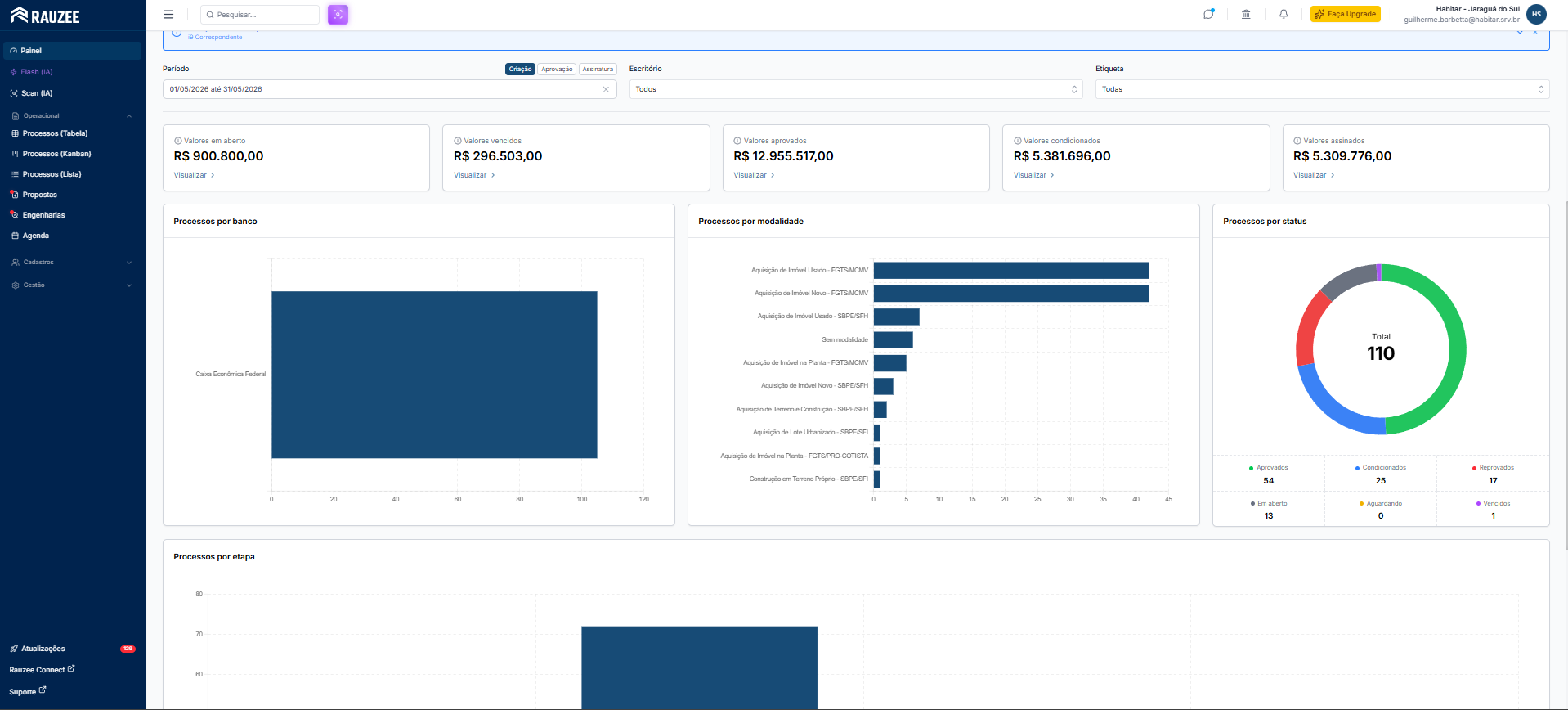Select the Aprovação period filter
This screenshot has height=710, width=1568.
[x=557, y=70]
